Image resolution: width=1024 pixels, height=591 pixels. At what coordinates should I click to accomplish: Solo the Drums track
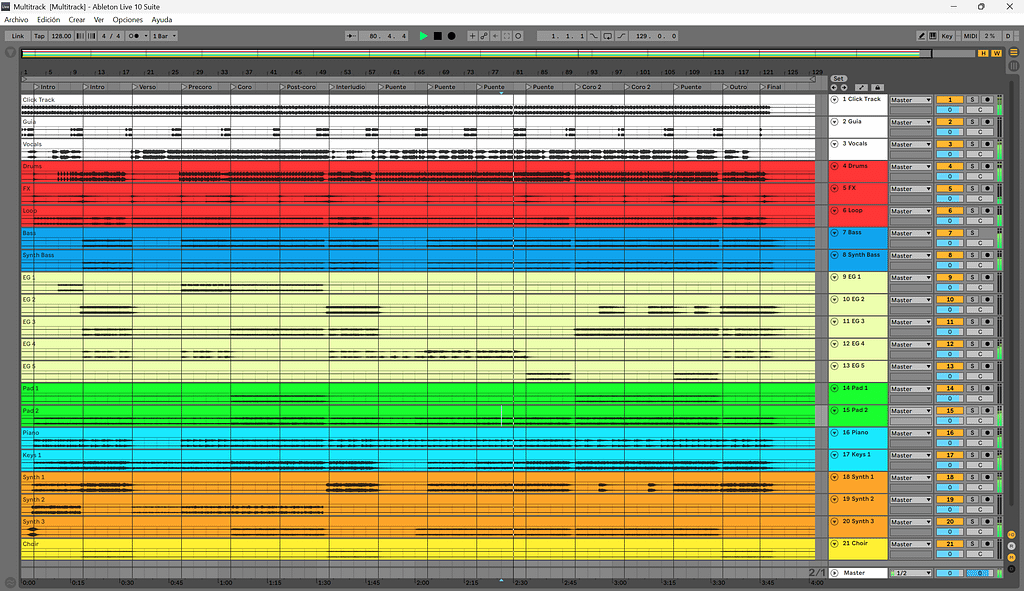972,166
